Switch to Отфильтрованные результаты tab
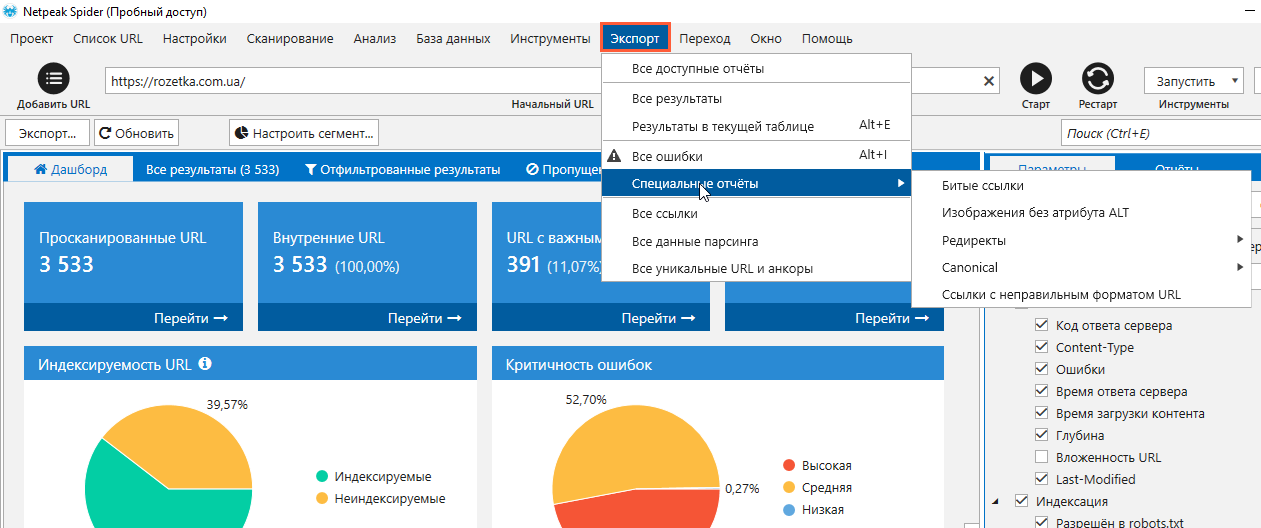The width and height of the screenshot is (1261, 528). pyautogui.click(x=403, y=169)
